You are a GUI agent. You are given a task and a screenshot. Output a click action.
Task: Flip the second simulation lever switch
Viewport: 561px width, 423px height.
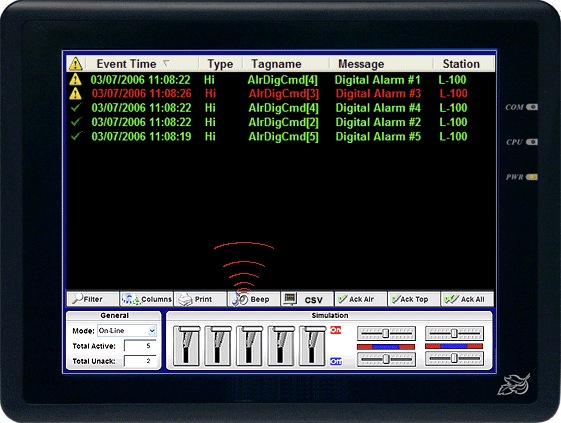click(x=218, y=346)
